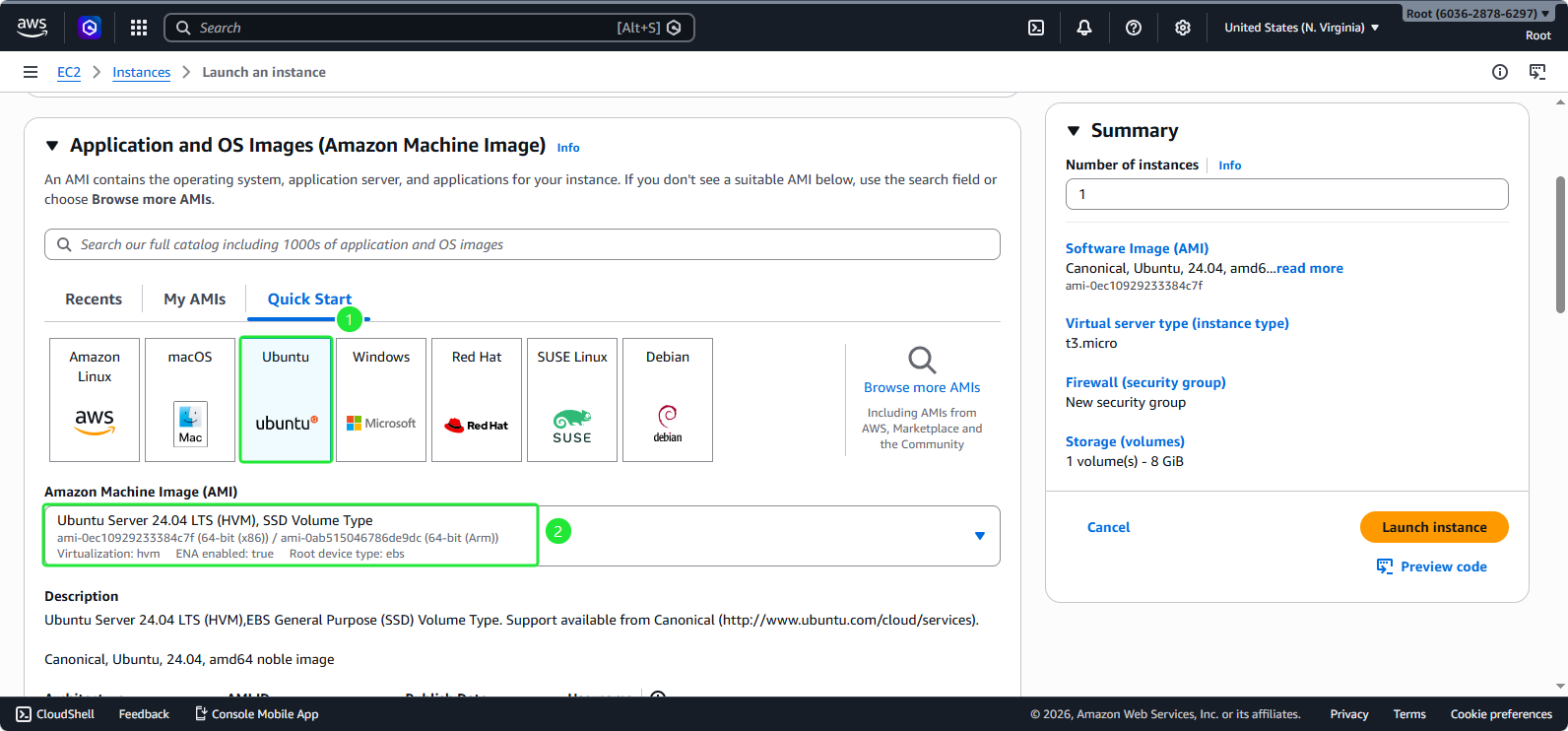Select the Red Hat AMI tile
Viewport: 1568px width, 731px height.
[x=477, y=400]
